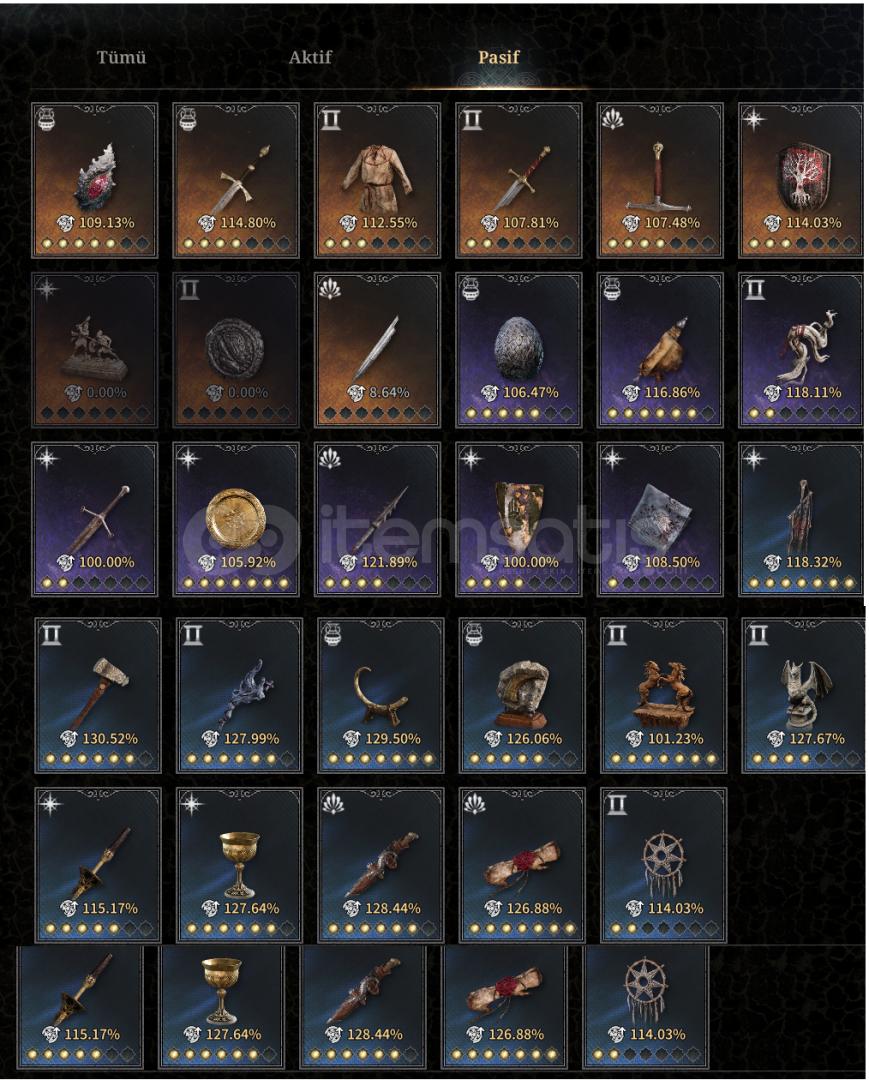869x1080 pixels.
Task: Open the Aktif tab
Action: (x=310, y=57)
